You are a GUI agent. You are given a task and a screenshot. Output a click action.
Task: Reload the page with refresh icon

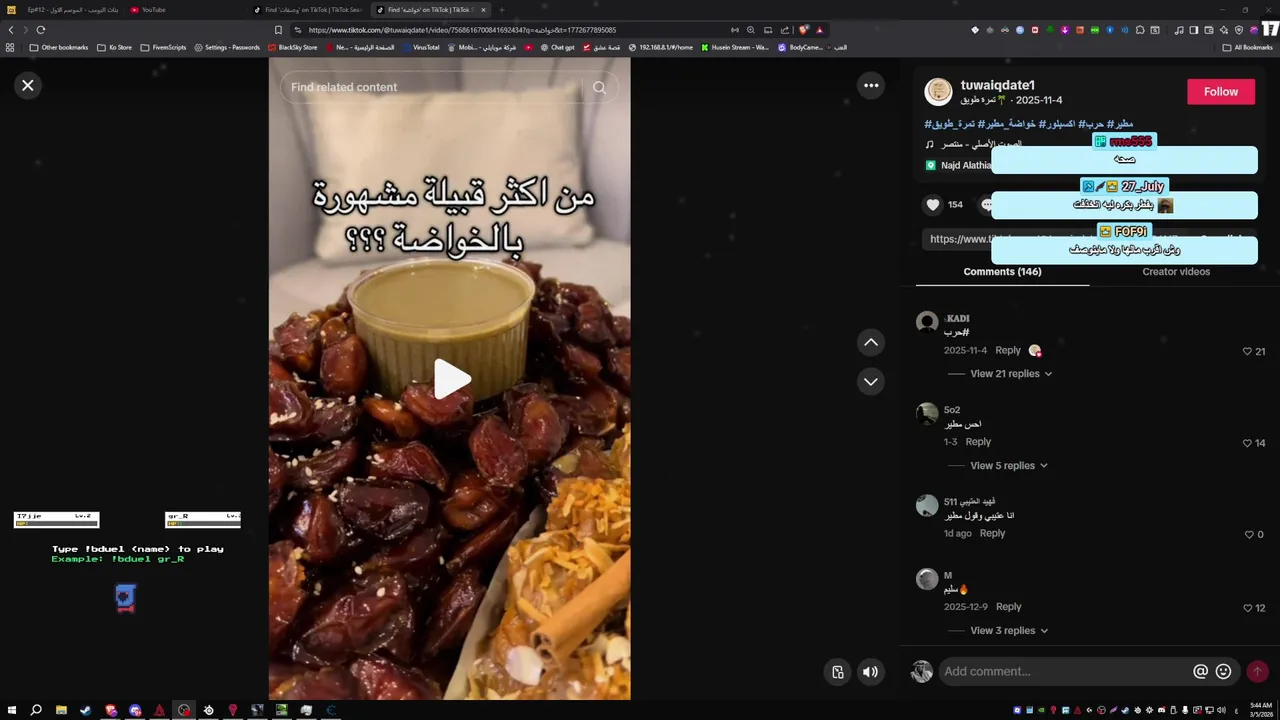point(40,30)
